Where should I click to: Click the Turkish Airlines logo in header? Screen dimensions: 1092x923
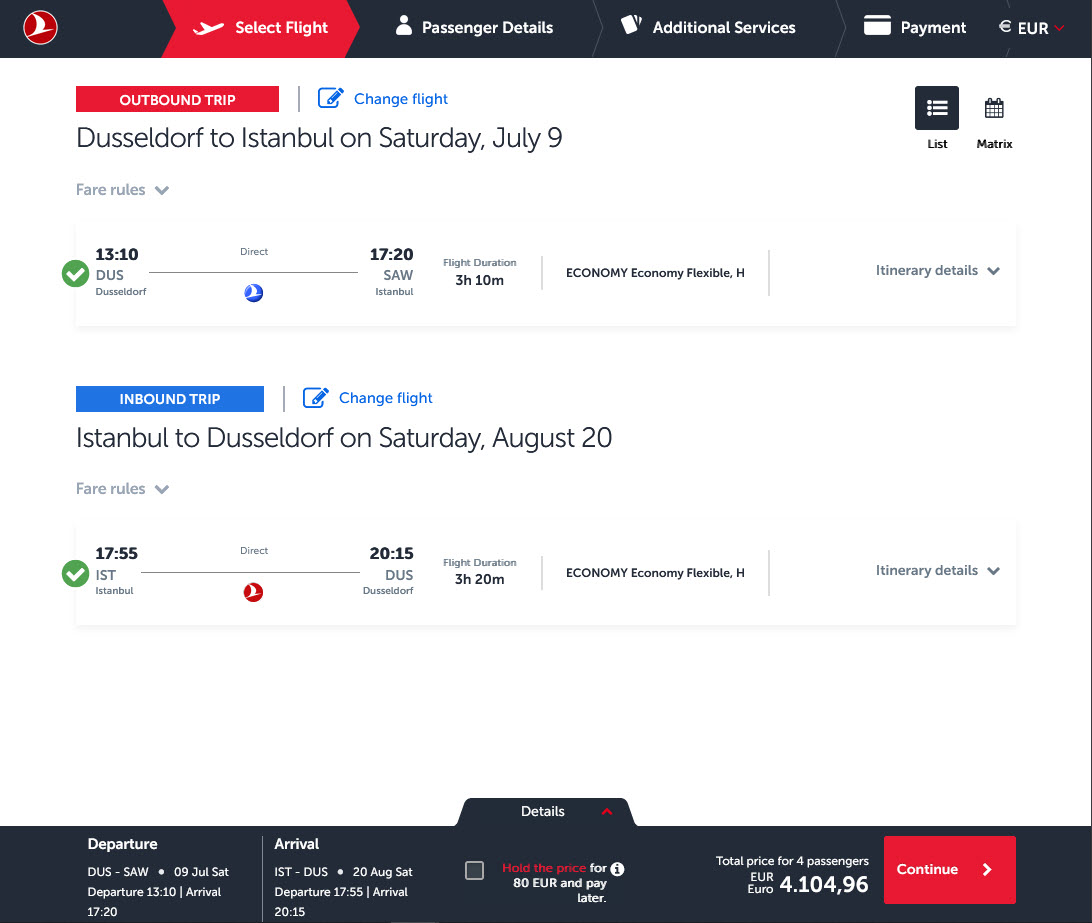click(x=40, y=28)
